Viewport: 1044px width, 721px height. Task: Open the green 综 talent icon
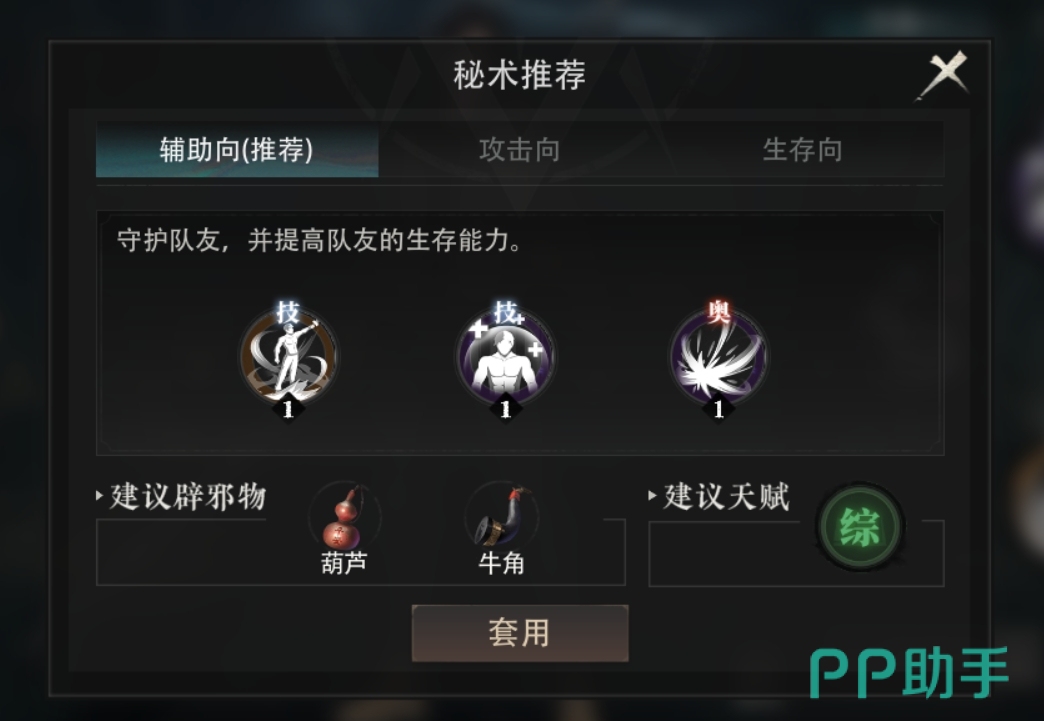(x=860, y=527)
